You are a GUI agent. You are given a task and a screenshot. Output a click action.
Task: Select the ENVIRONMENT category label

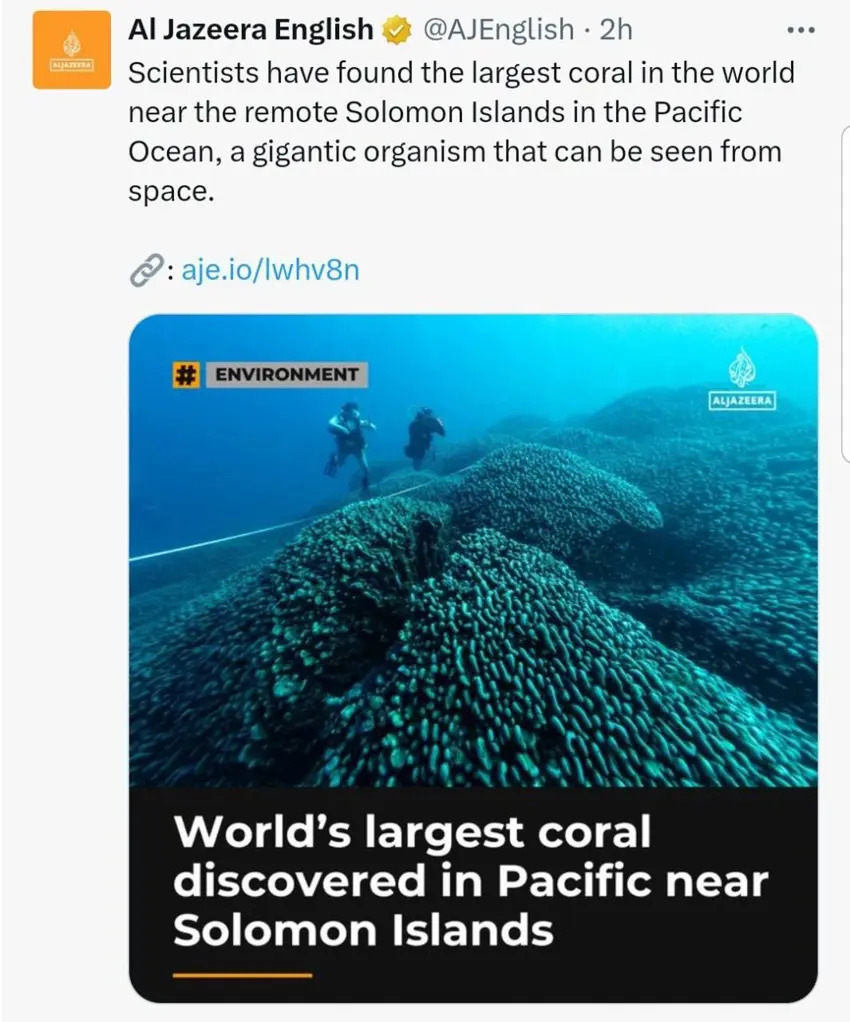coord(287,375)
